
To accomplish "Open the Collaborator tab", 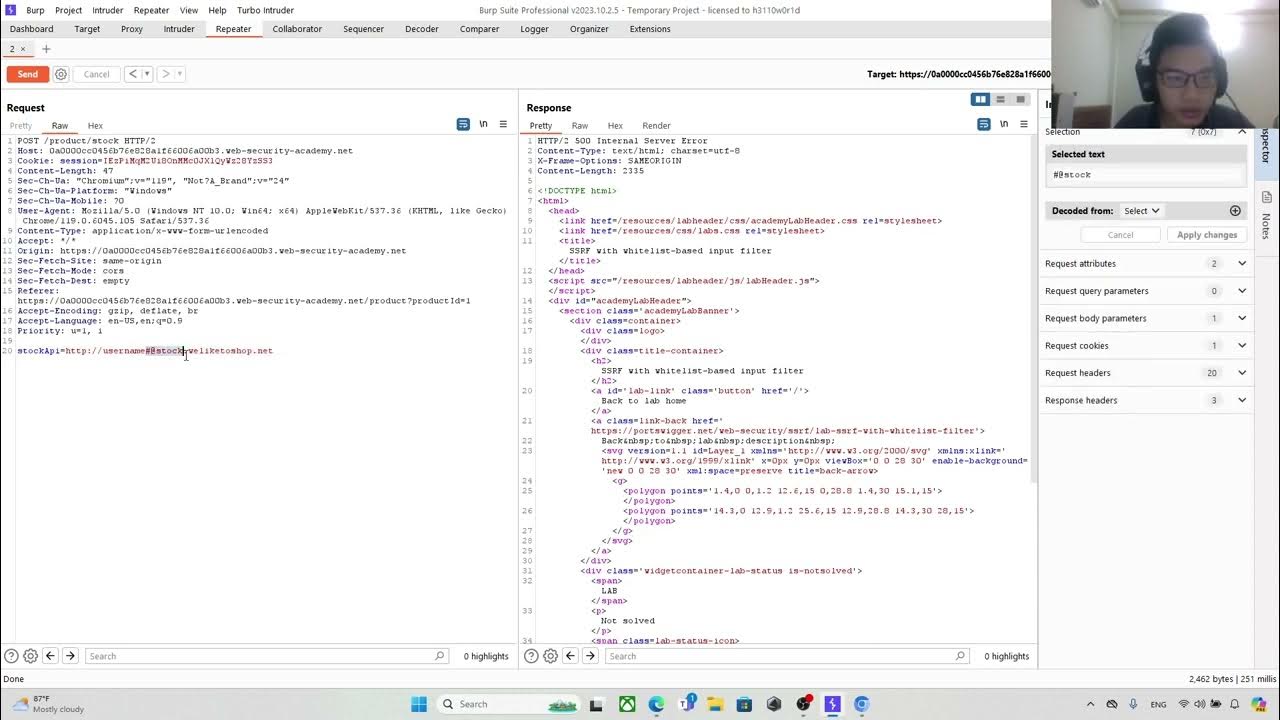I will coord(297,29).
